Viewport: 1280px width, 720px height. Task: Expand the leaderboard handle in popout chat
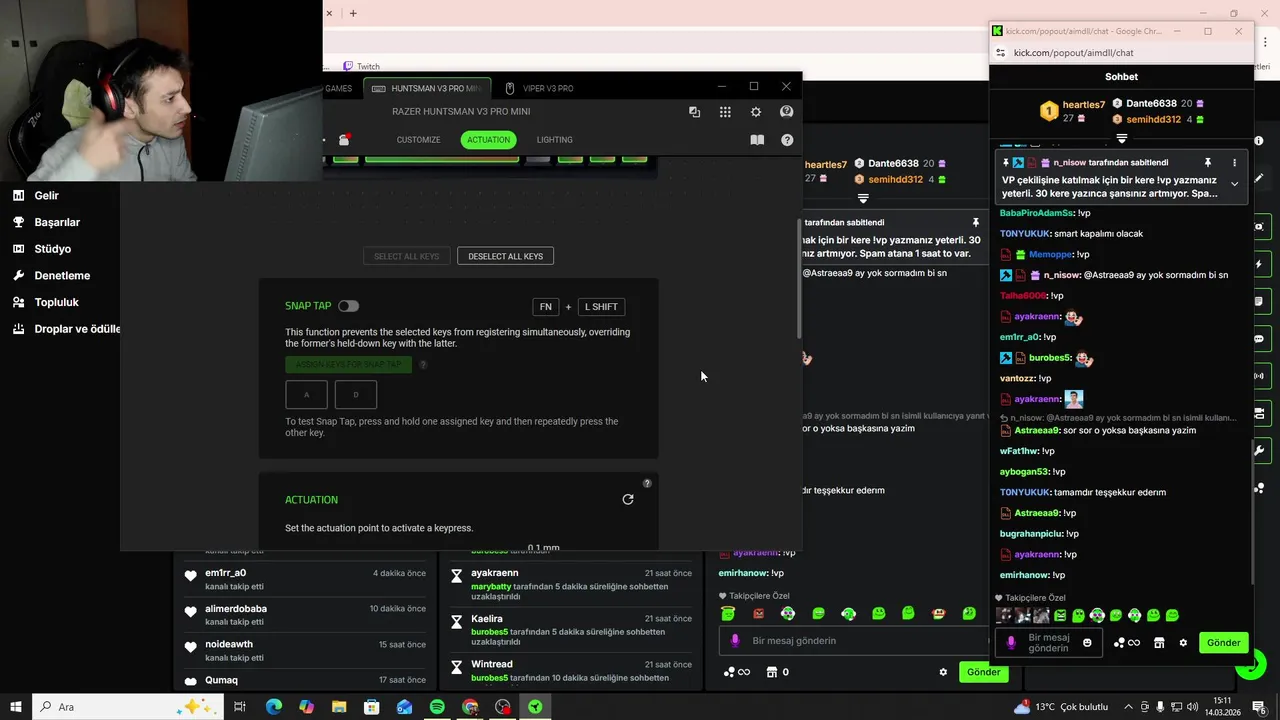click(1122, 139)
